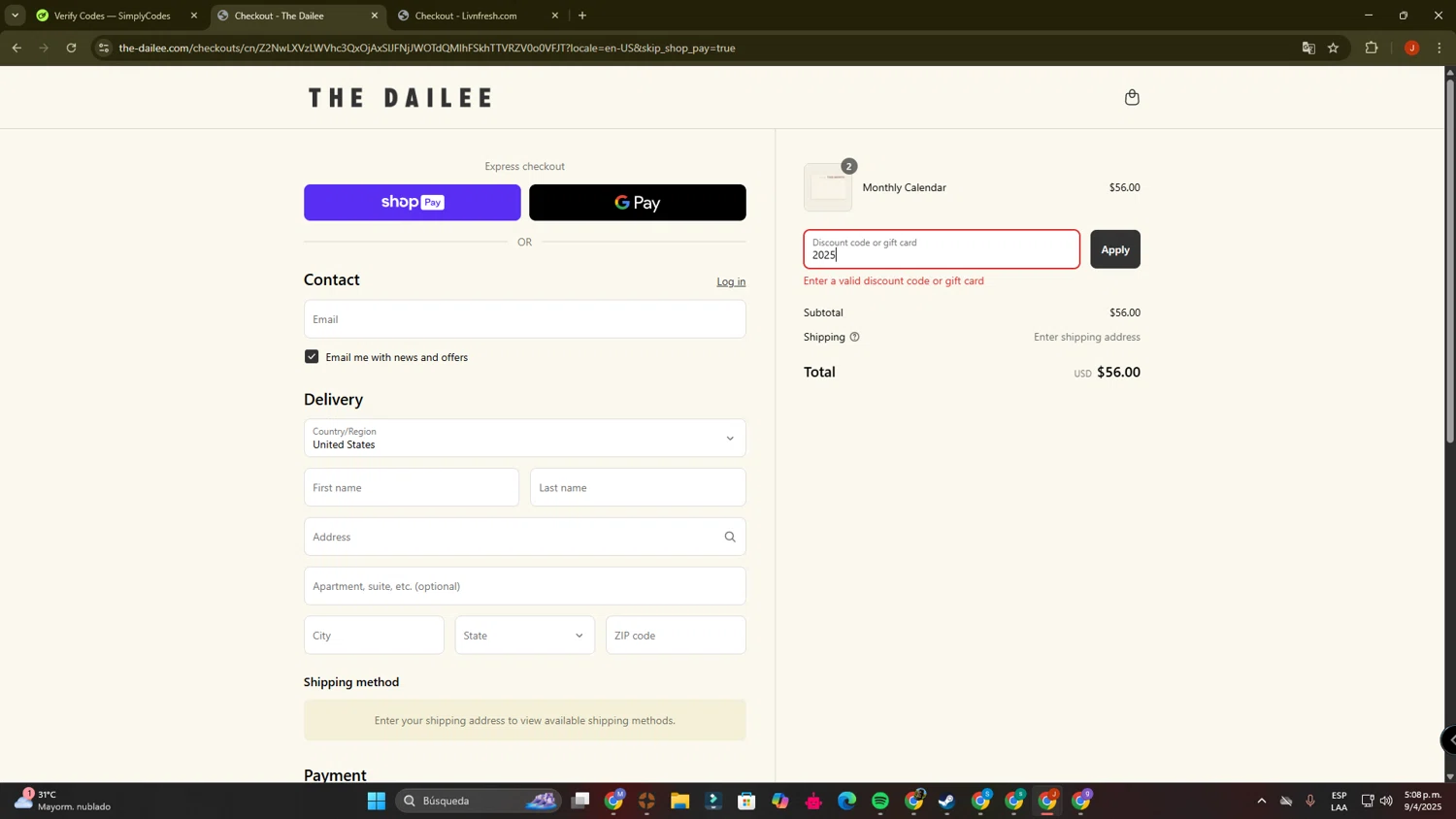Open Task View on the taskbar
The width and height of the screenshot is (1456, 819).
point(580,801)
